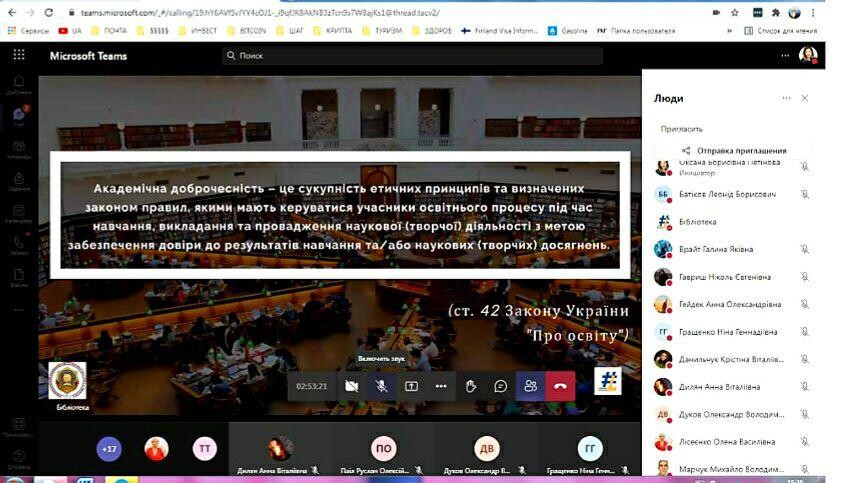Raise your hand in the meeting
The width and height of the screenshot is (841, 483).
[471, 386]
